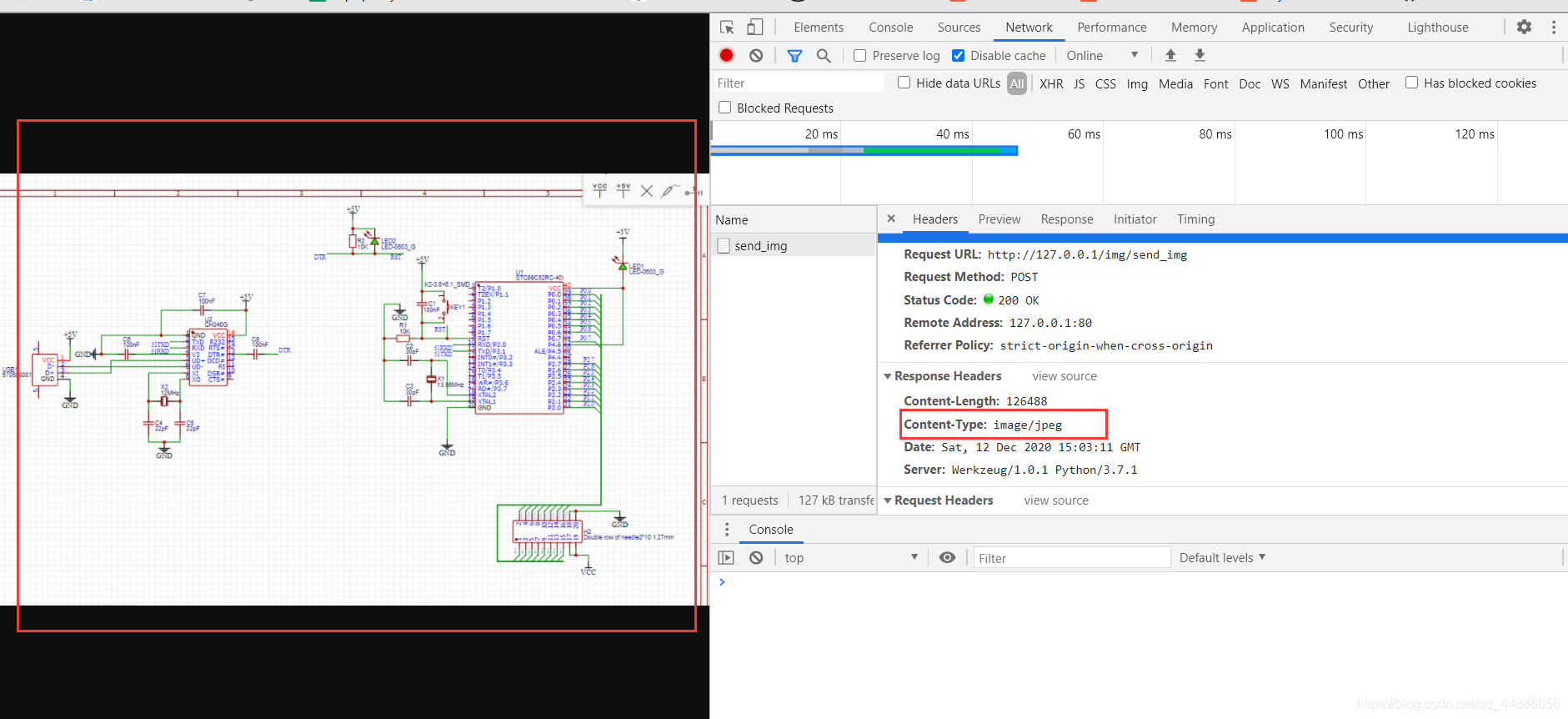Open network search magnifier

824,55
